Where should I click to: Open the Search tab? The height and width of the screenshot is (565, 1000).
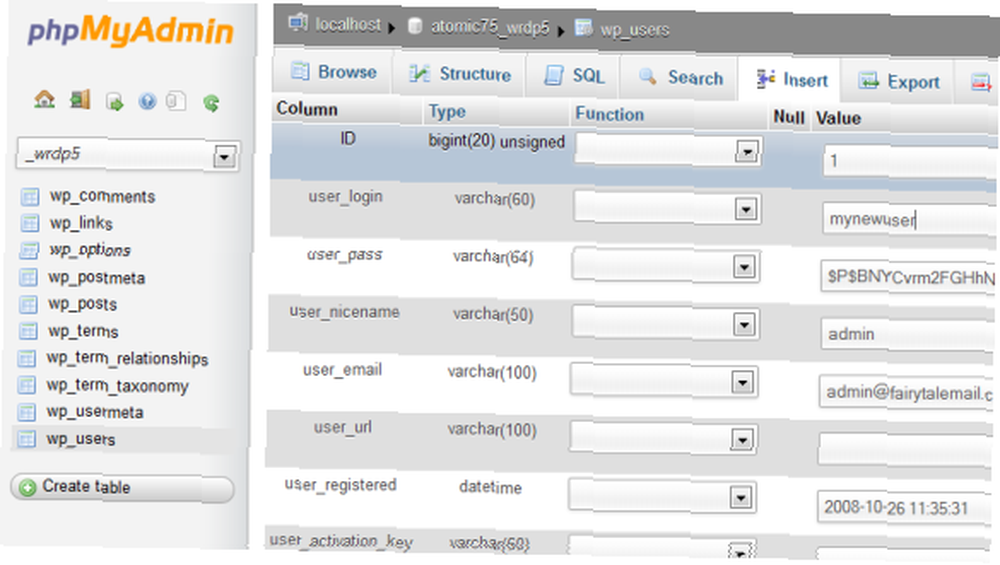[679, 78]
